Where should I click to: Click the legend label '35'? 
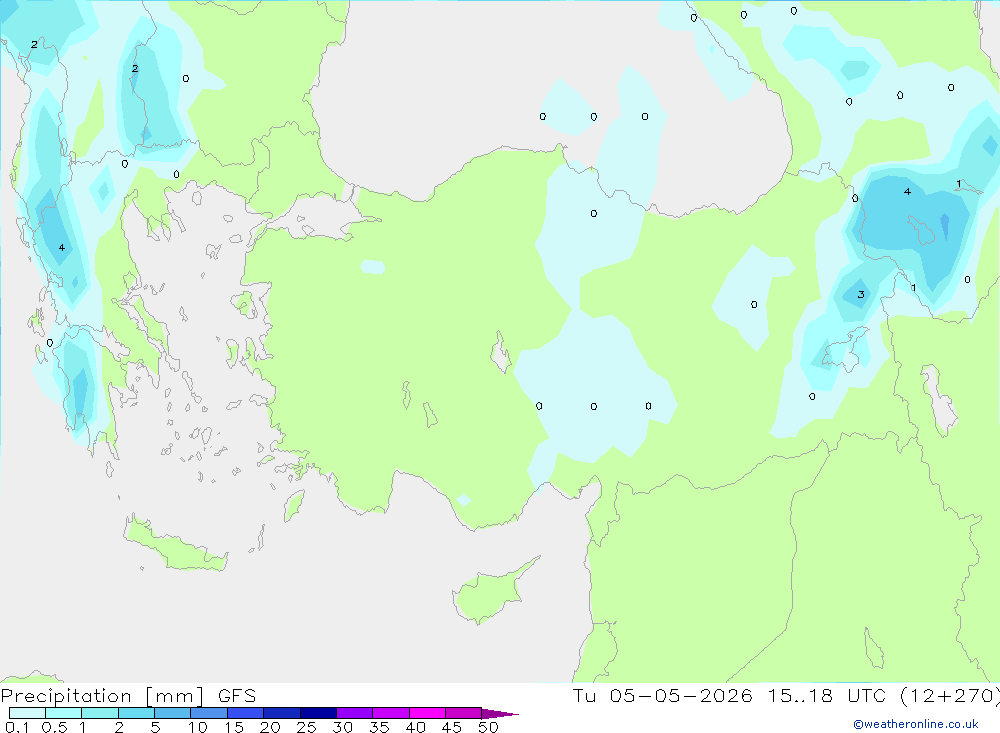(379, 727)
